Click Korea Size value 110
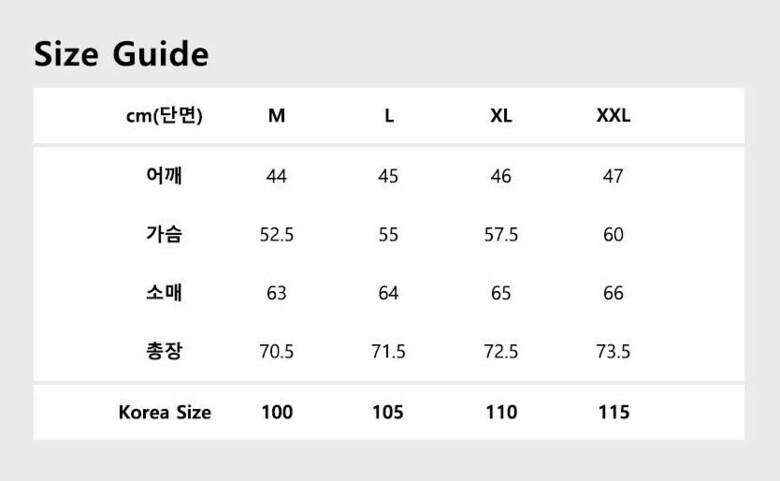This screenshot has height=481, width=780. point(501,412)
